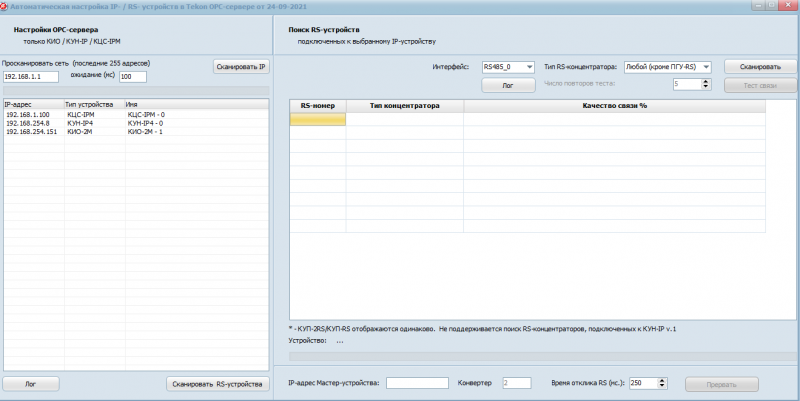Decrease the Время отклика RS spinner value
The height and width of the screenshot is (401, 800).
664,386
